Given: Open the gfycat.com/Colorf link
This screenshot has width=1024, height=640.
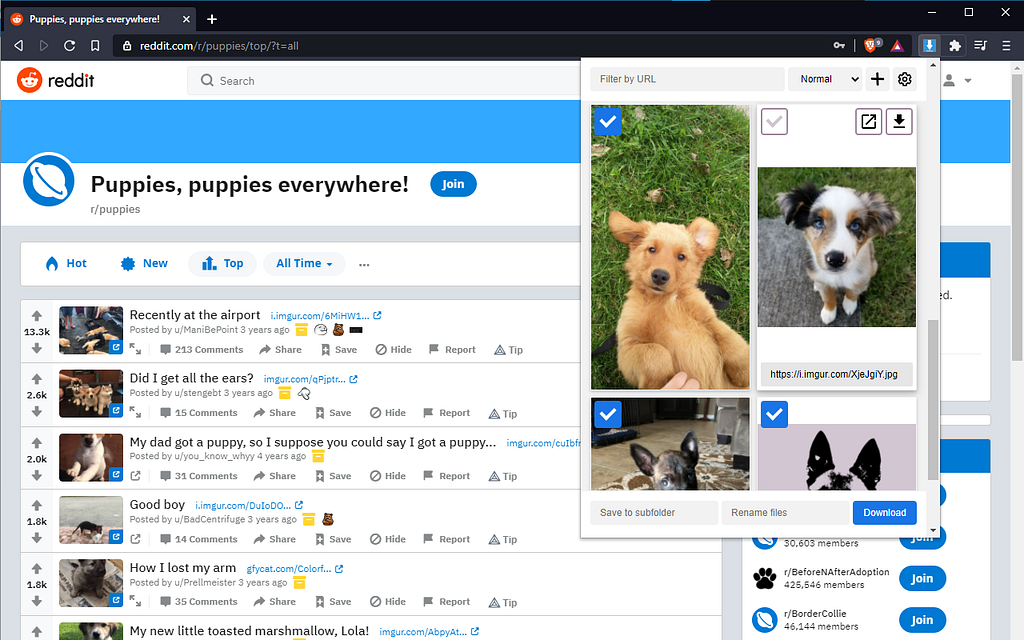Looking at the screenshot, I should pyautogui.click(x=295, y=569).
